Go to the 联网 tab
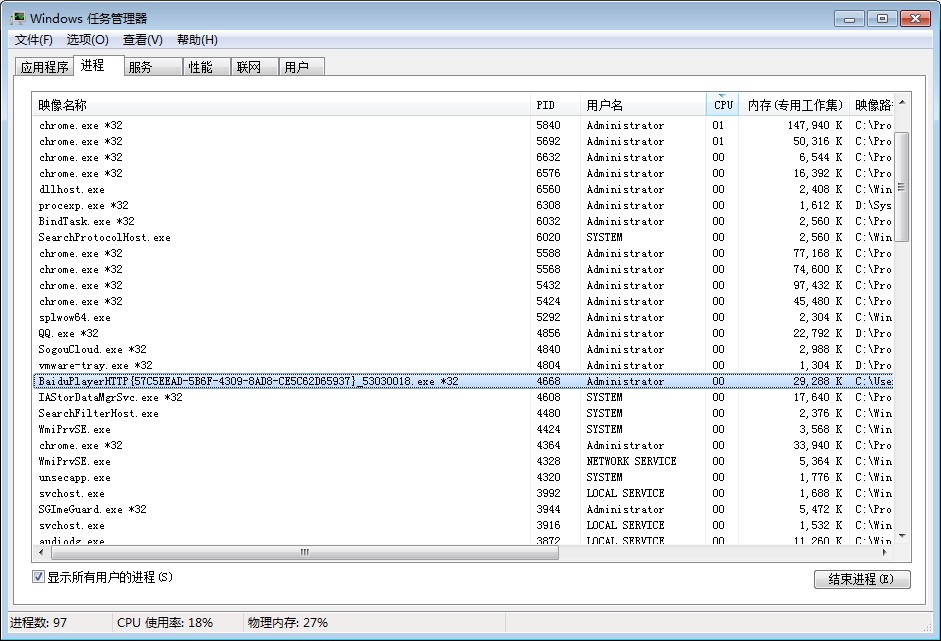Screen dimensions: 941x641 [255, 67]
